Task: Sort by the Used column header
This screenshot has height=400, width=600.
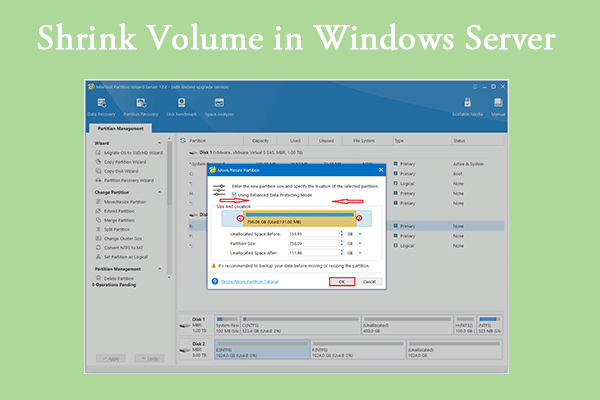Action: tap(295, 140)
